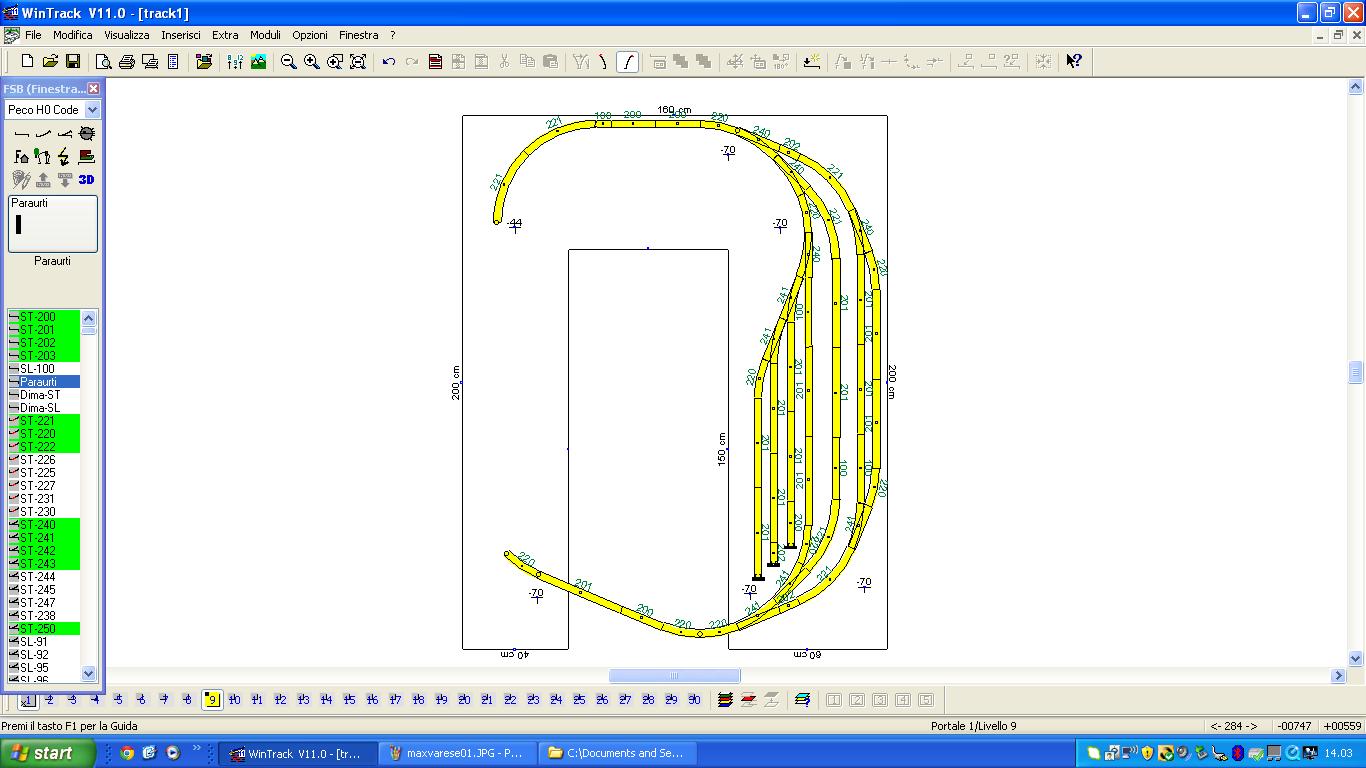
Task: Open the Inserisci menu
Action: click(181, 35)
